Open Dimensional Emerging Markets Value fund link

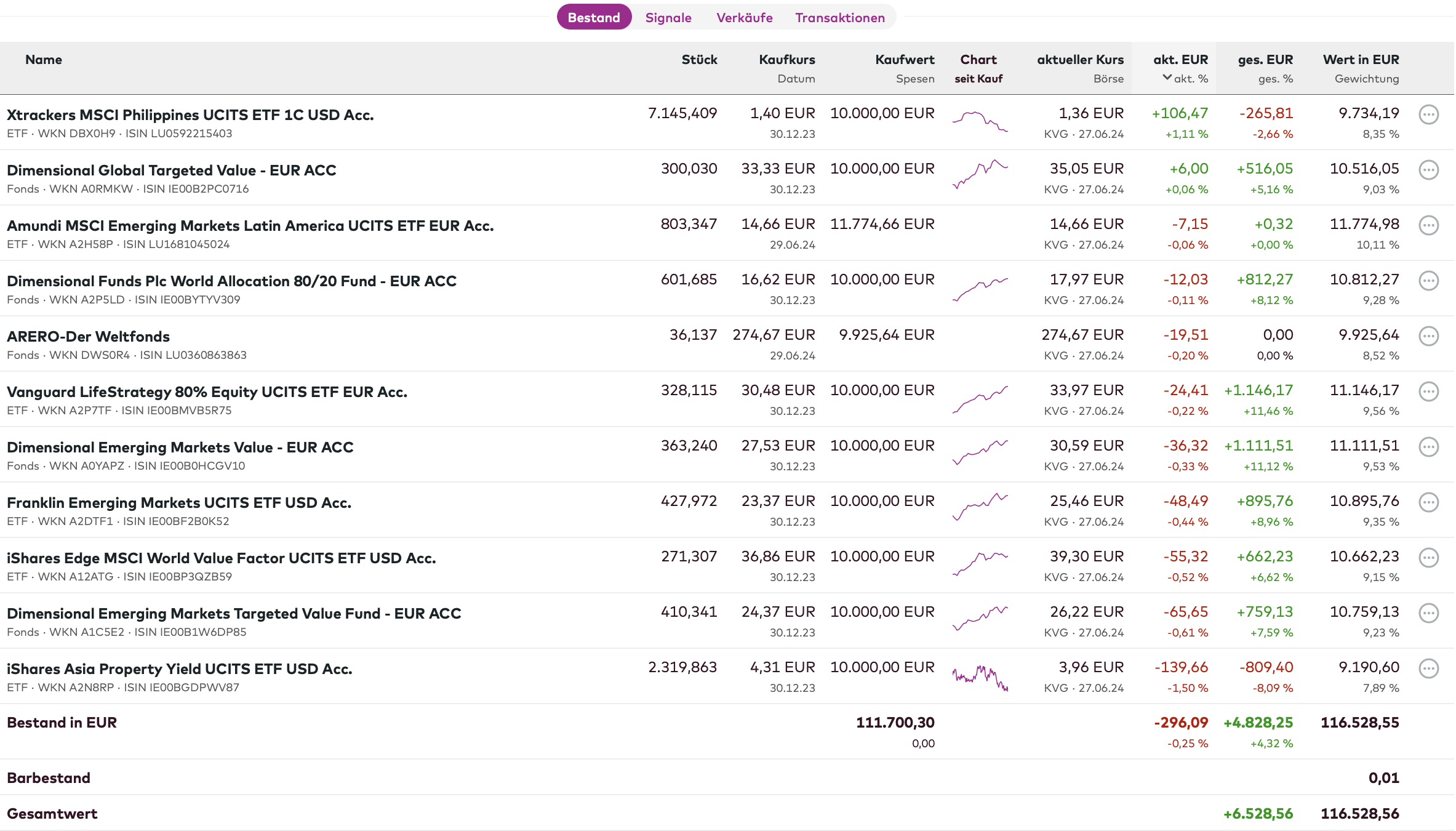pos(180,448)
